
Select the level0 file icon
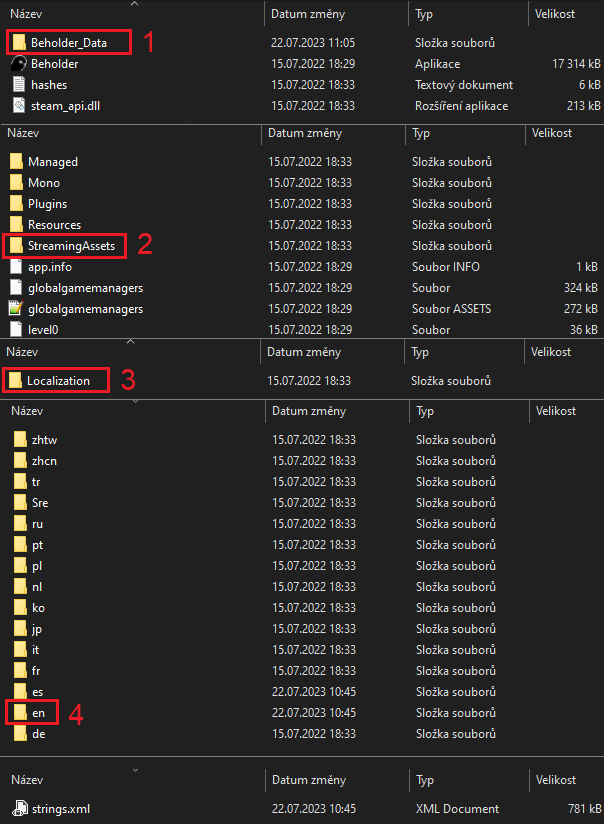tap(16, 329)
